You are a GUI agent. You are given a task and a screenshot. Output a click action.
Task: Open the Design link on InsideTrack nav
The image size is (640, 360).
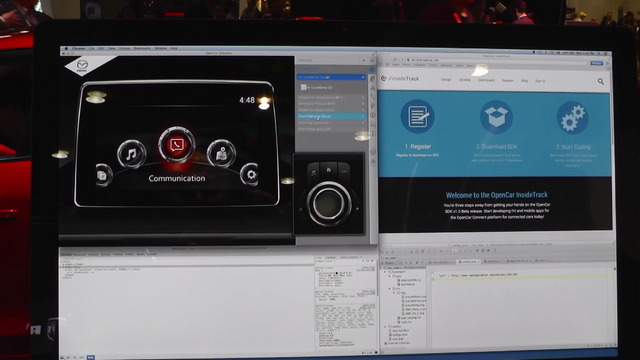(446, 80)
